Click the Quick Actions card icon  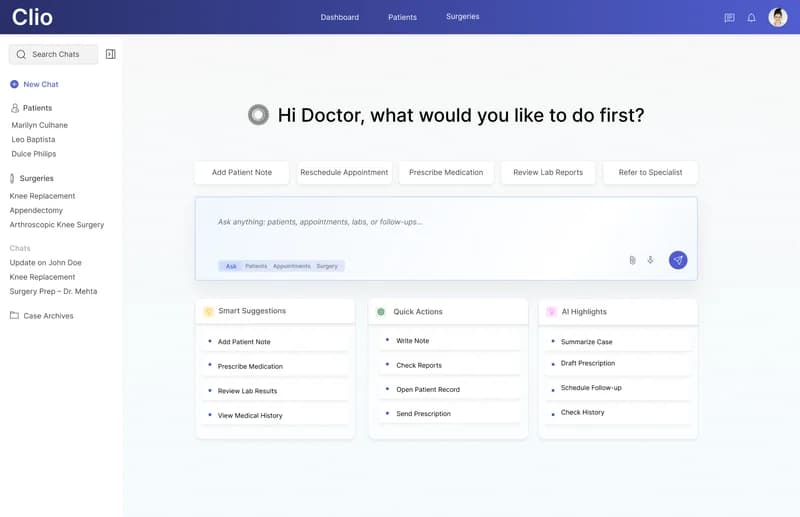click(x=381, y=312)
